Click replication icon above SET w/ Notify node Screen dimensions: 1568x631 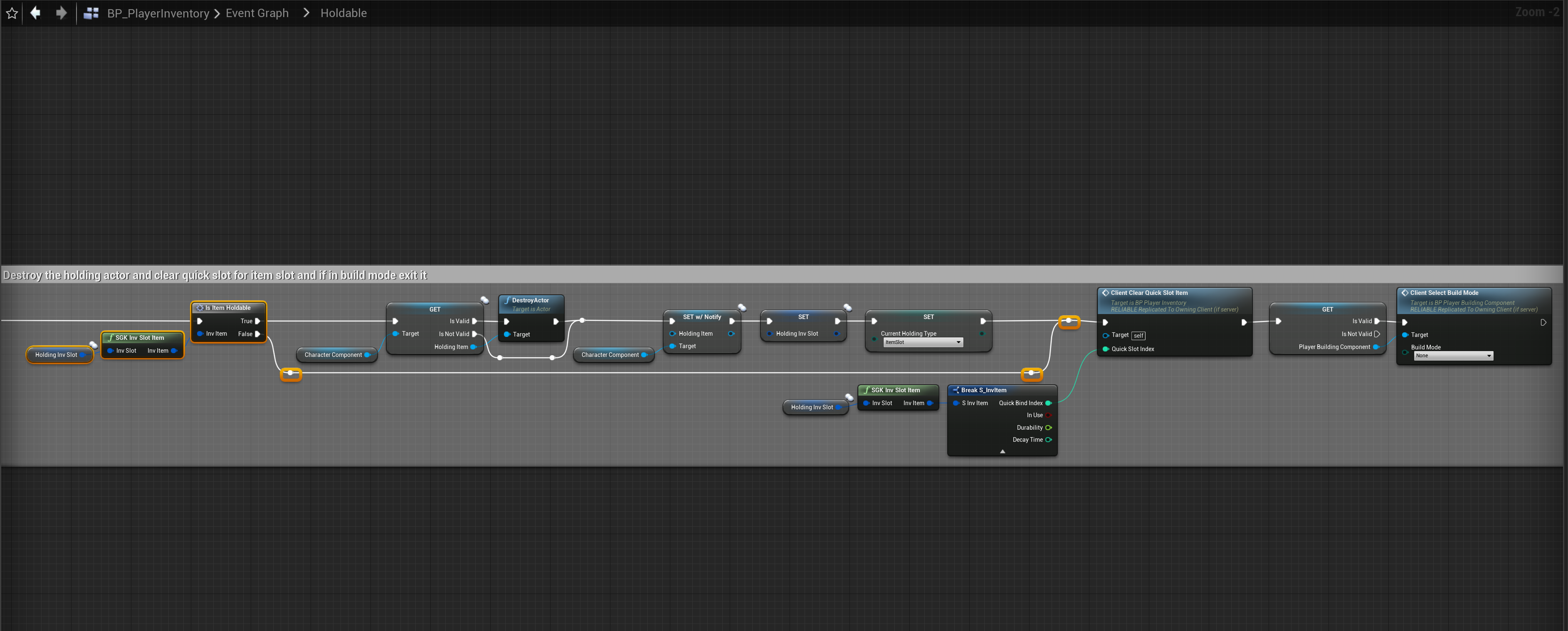[x=742, y=307]
